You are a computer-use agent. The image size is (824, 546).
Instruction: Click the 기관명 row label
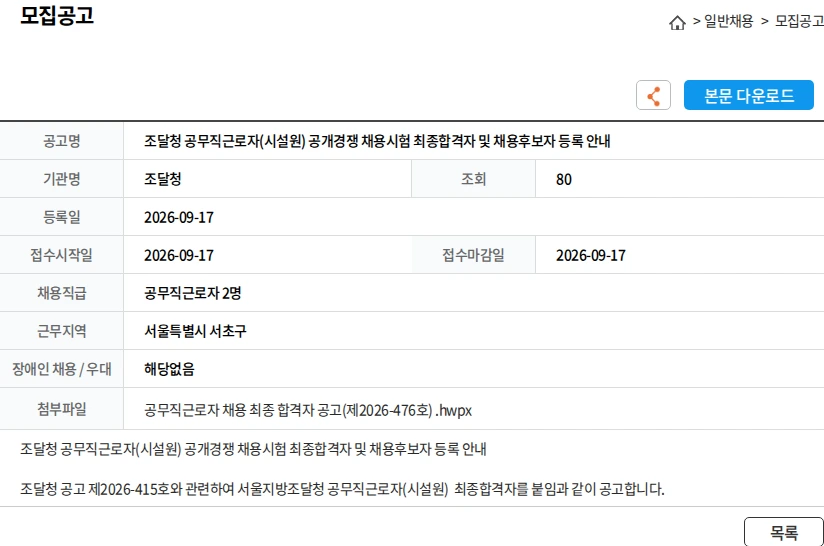(x=61, y=179)
